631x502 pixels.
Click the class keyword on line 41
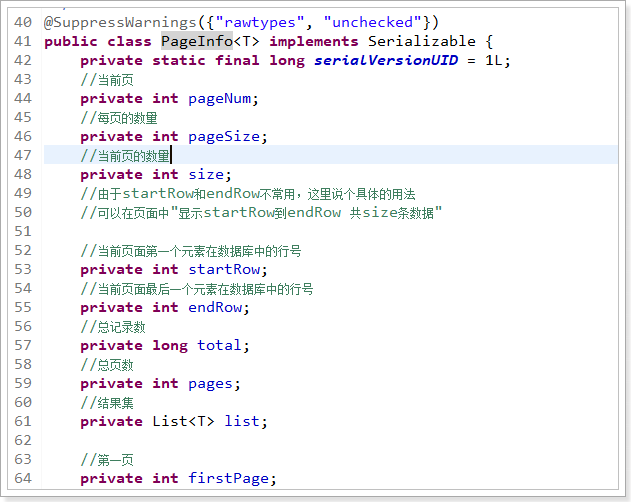coord(129,41)
